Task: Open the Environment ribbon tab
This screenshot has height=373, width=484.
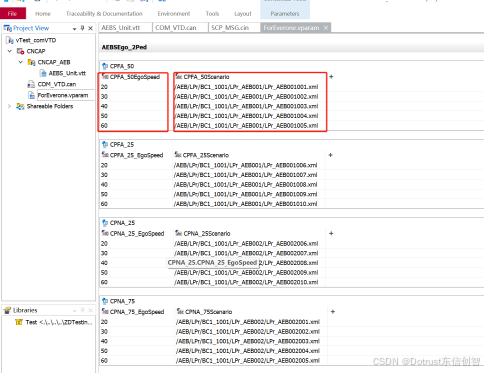Action: (174, 14)
